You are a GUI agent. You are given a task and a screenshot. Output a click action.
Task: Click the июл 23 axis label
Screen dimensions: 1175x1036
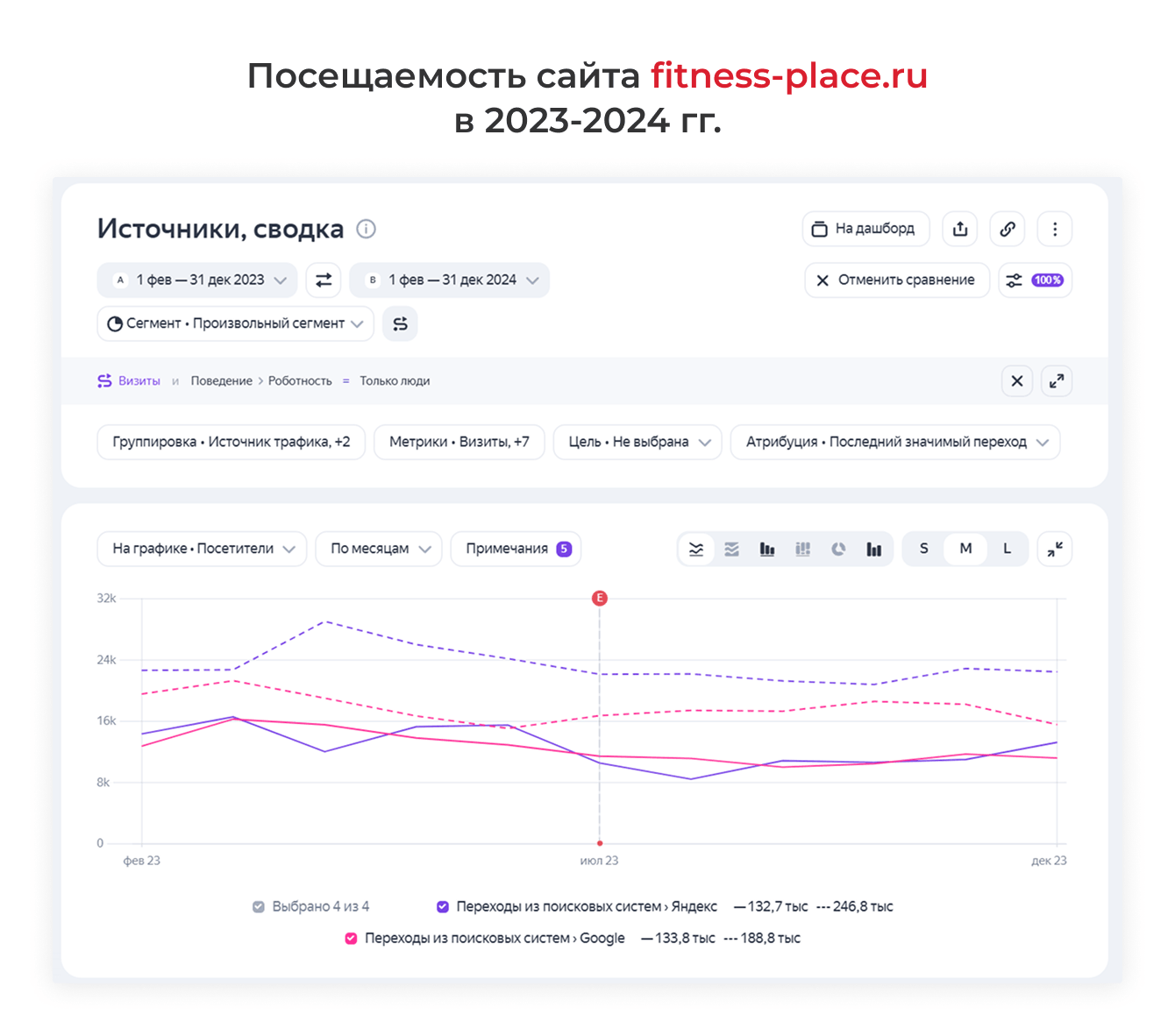pos(600,861)
